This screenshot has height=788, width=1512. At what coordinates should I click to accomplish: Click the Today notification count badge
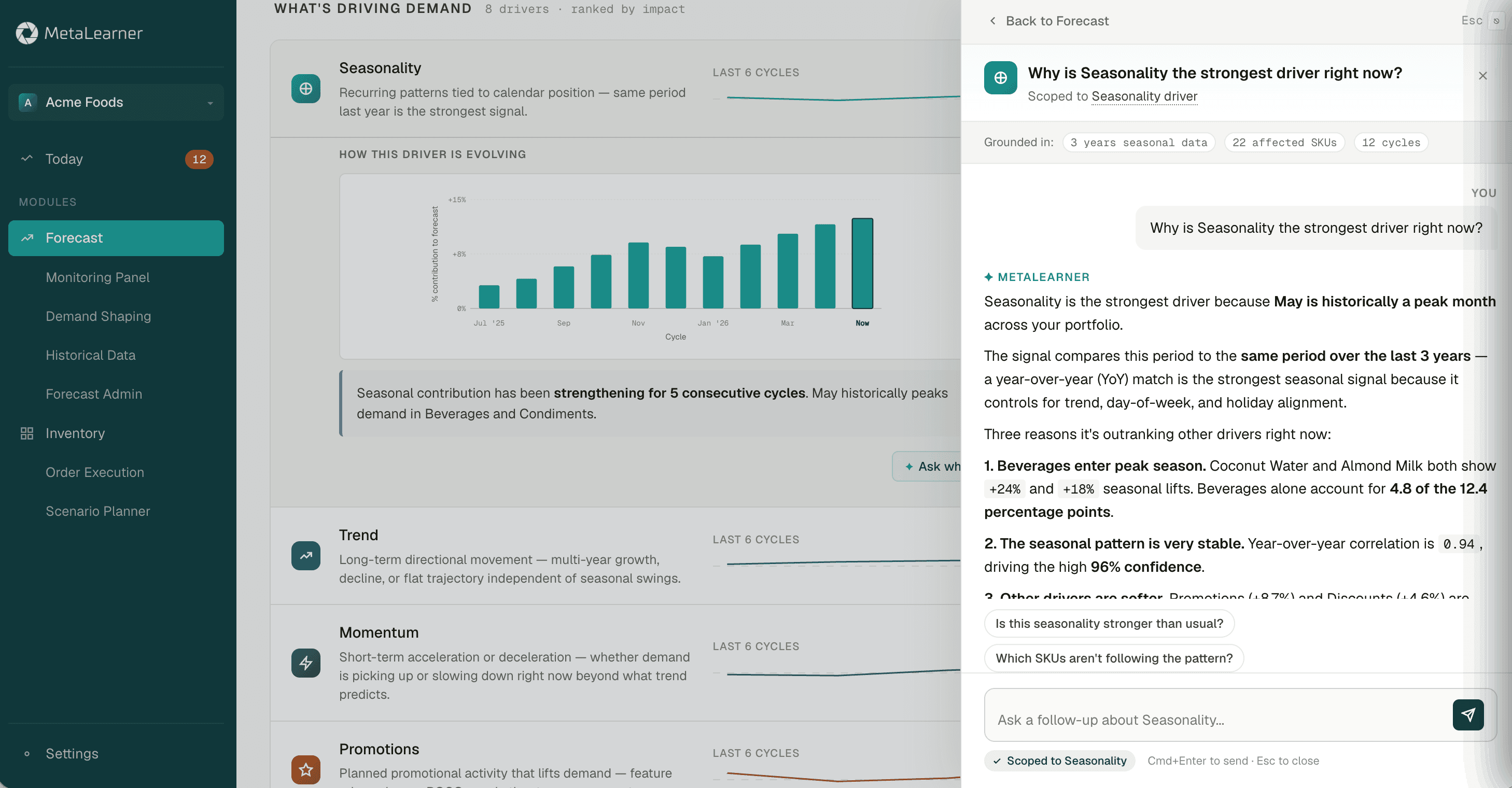pos(199,159)
